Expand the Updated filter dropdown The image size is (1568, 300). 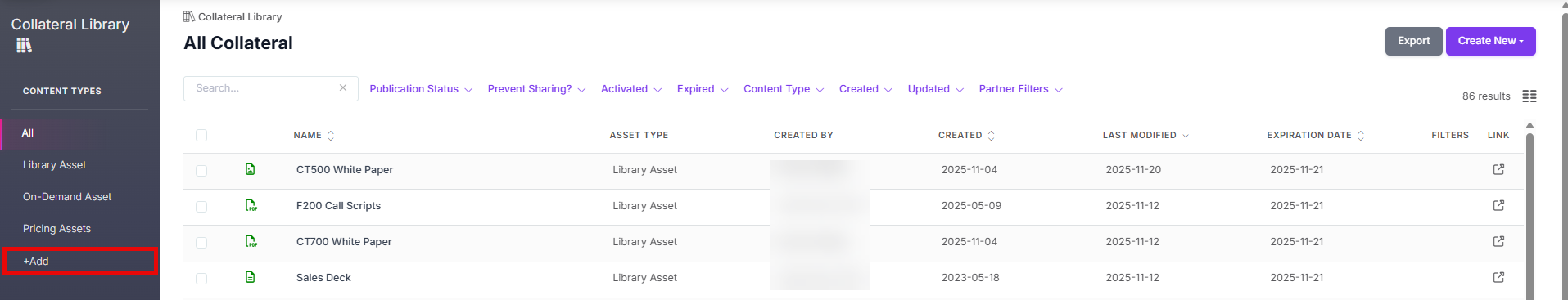pyautogui.click(x=936, y=89)
